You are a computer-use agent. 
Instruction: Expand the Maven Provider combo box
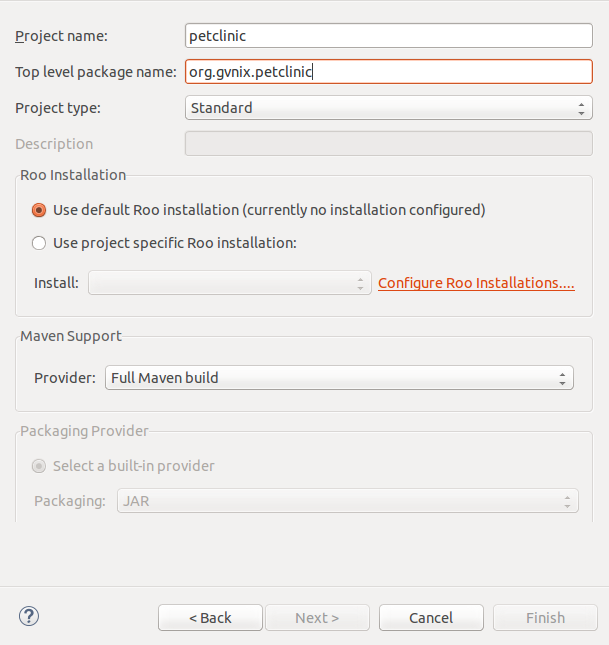(x=339, y=378)
